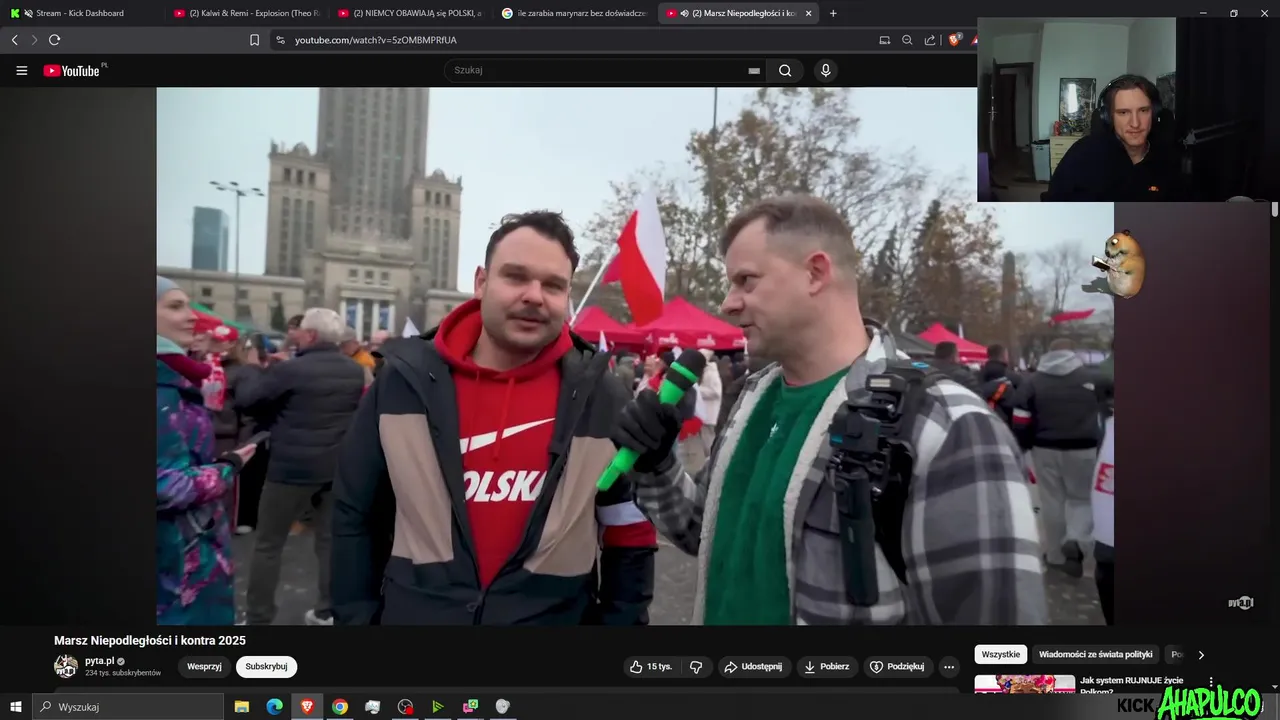The image size is (1280, 720).
Task: Reload the page with the refresh icon
Action: [54, 40]
